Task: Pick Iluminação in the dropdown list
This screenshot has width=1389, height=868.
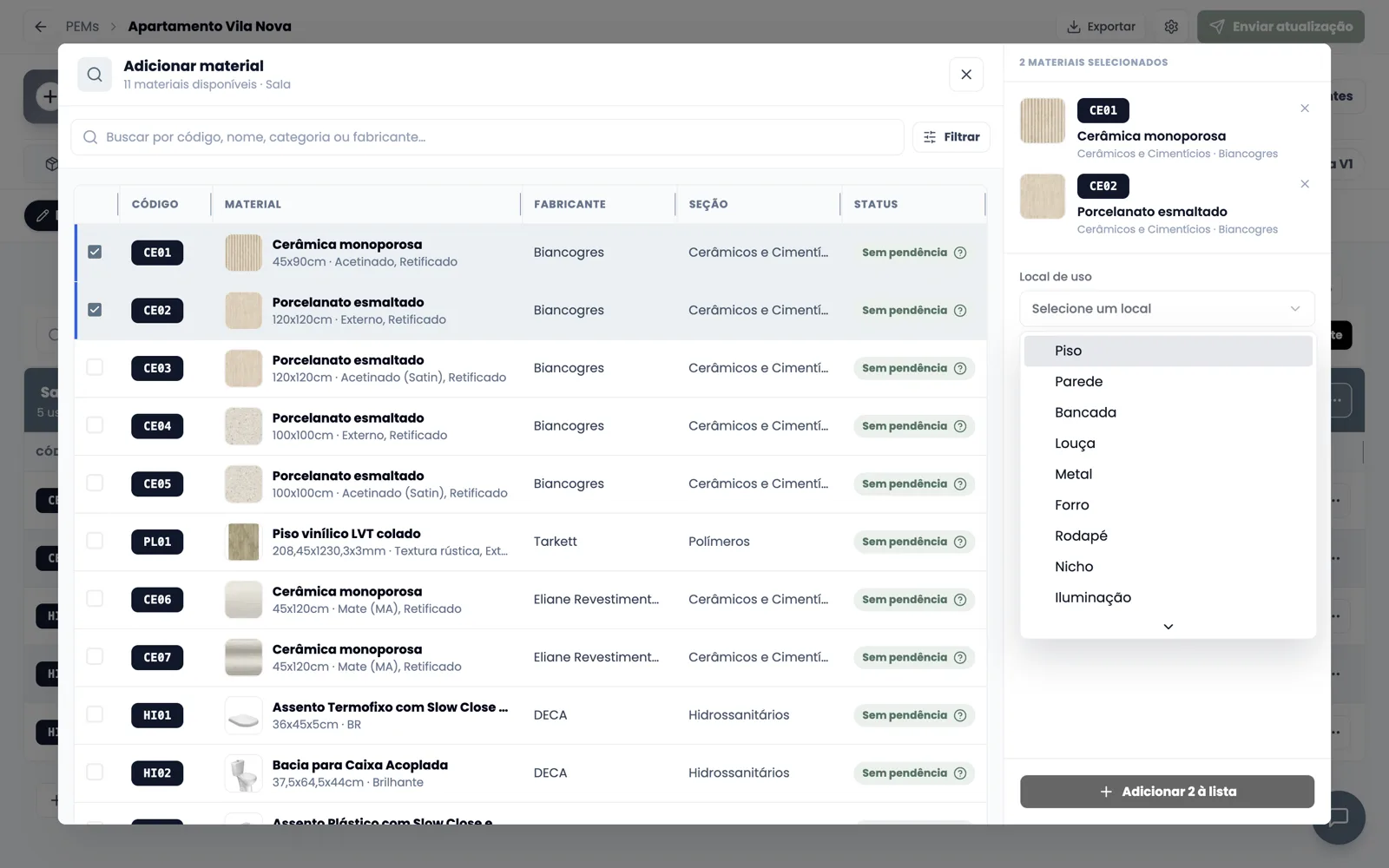Action: 1168,597
